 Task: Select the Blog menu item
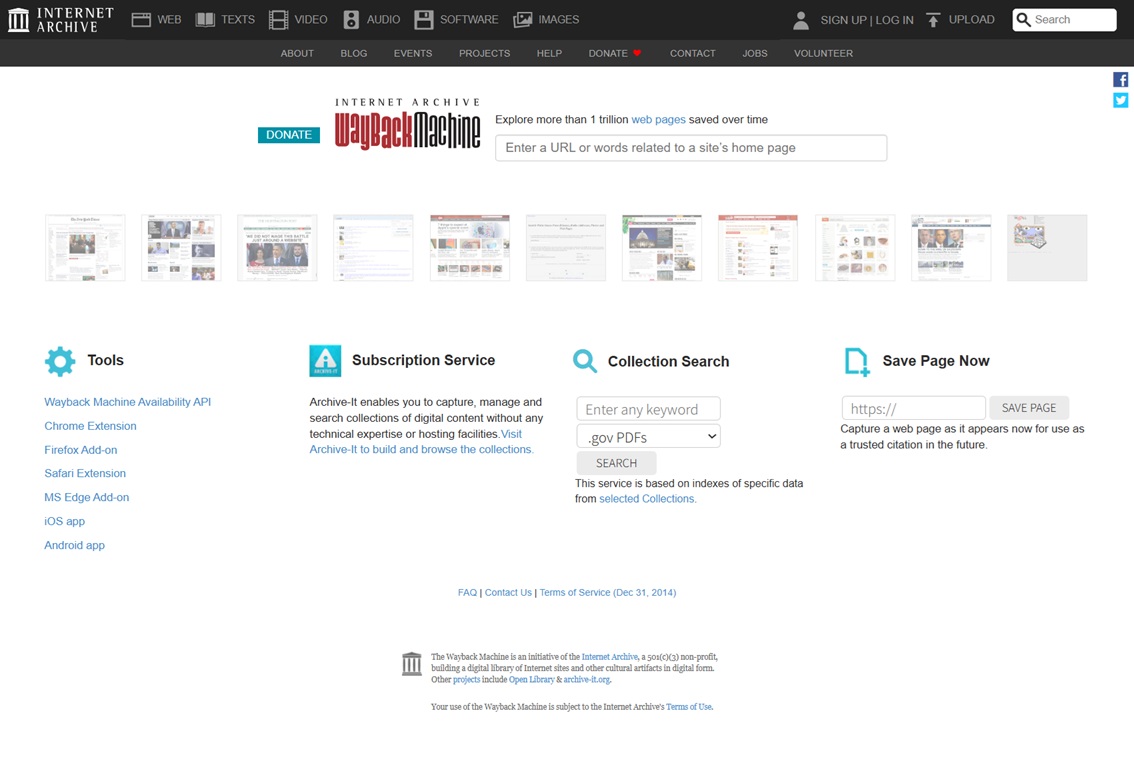point(353,53)
